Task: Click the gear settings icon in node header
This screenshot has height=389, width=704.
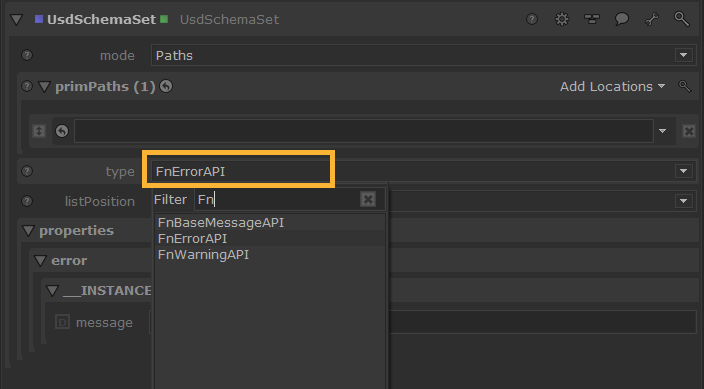Action: (562, 19)
